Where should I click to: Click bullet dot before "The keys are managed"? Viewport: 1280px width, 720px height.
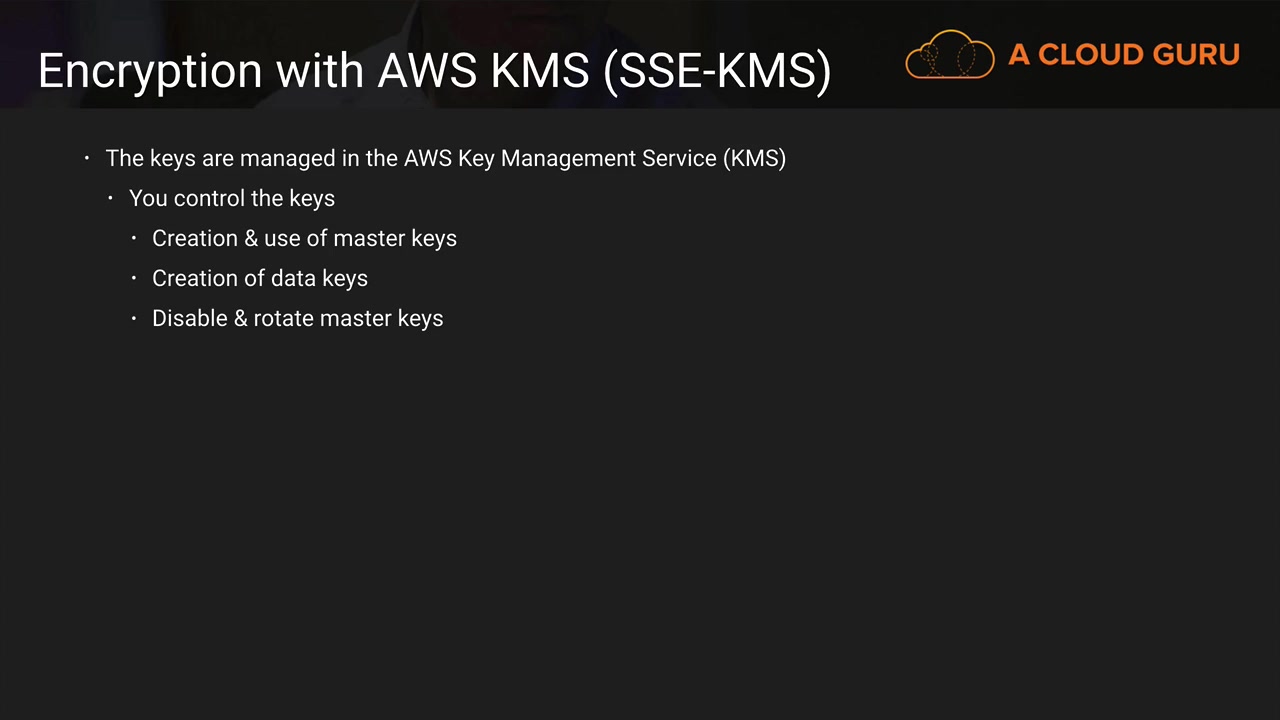click(x=87, y=158)
